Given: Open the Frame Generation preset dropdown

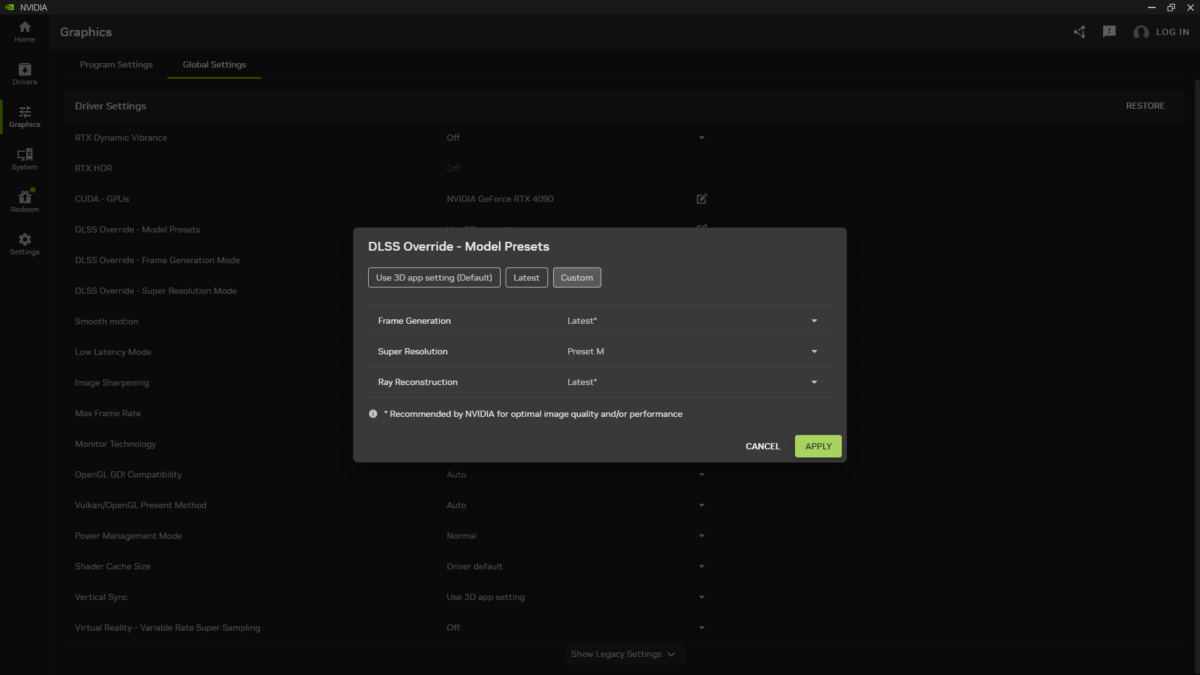Looking at the screenshot, I should point(814,321).
